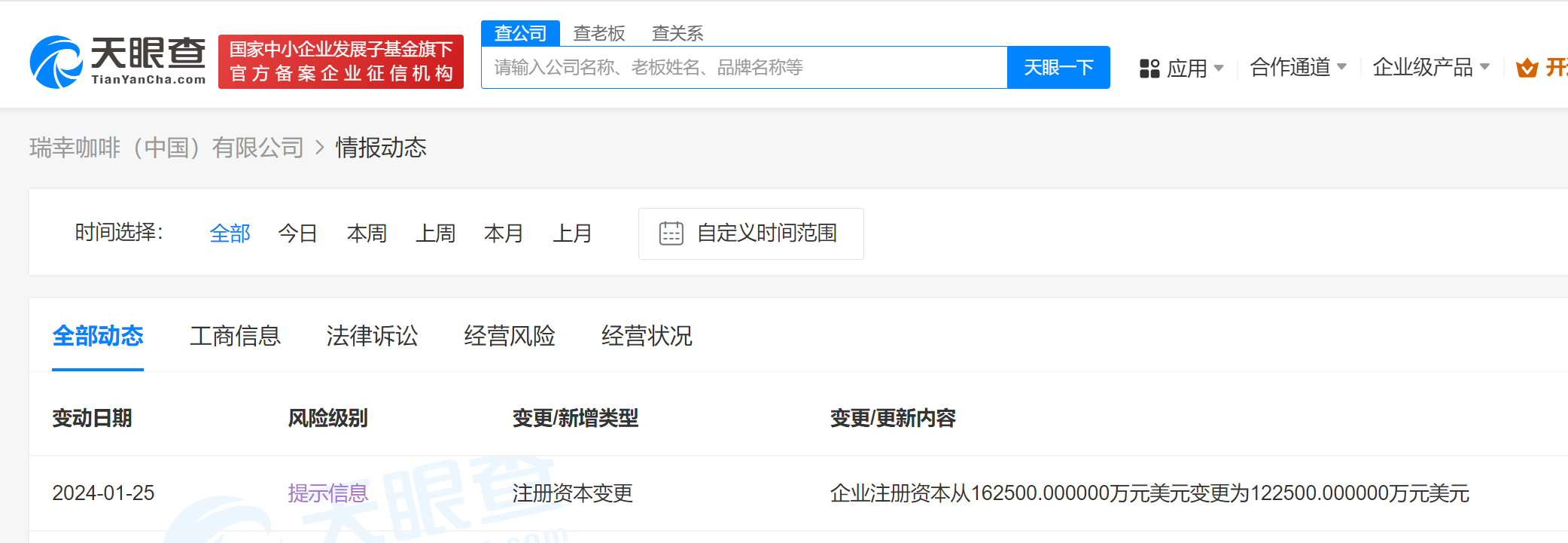Click the TianYanCha logo
The image size is (1568, 543).
117,62
